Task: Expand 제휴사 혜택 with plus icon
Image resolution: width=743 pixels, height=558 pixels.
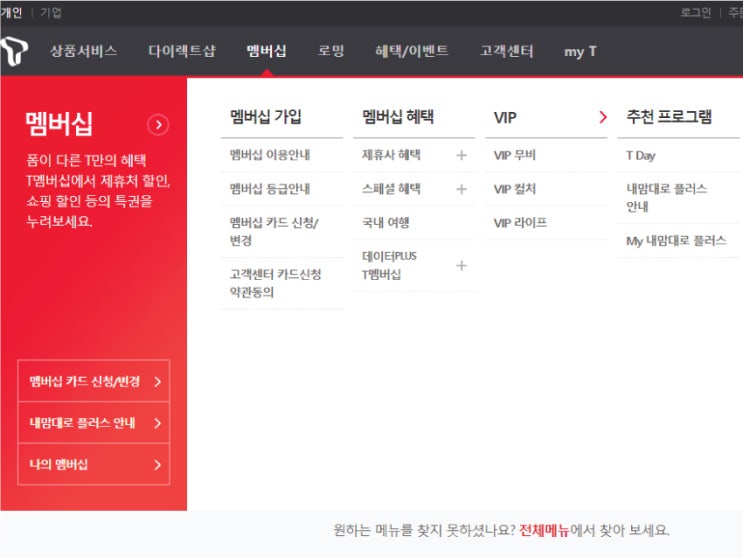Action: click(x=461, y=156)
